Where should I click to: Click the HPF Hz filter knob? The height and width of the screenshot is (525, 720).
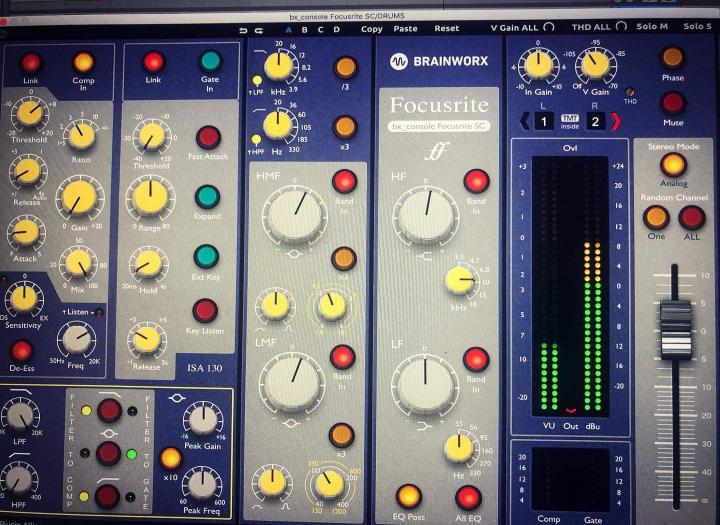point(277,125)
